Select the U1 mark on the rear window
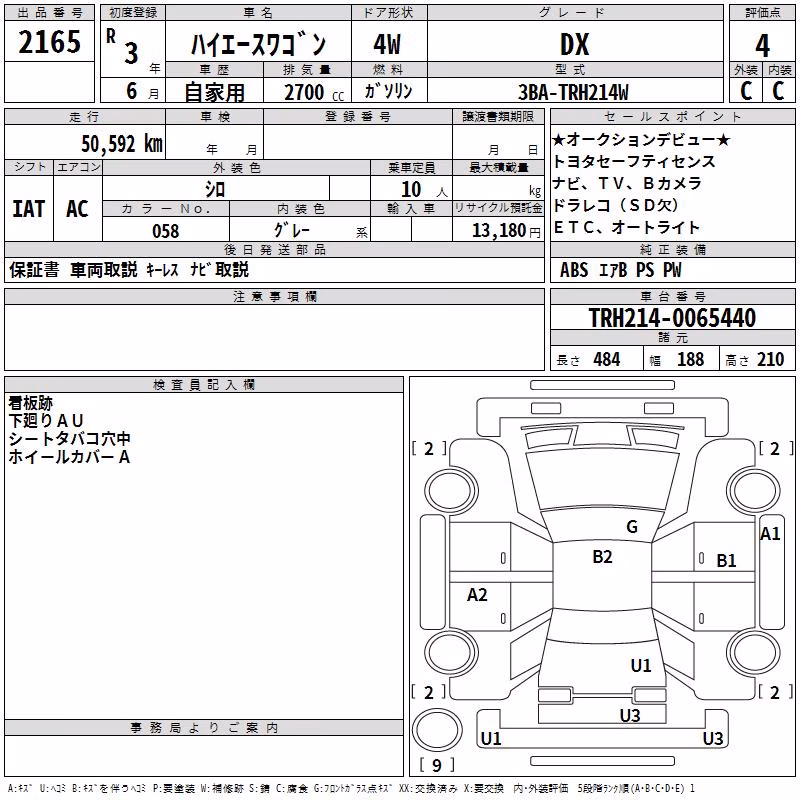This screenshot has width=800, height=800. [640, 666]
